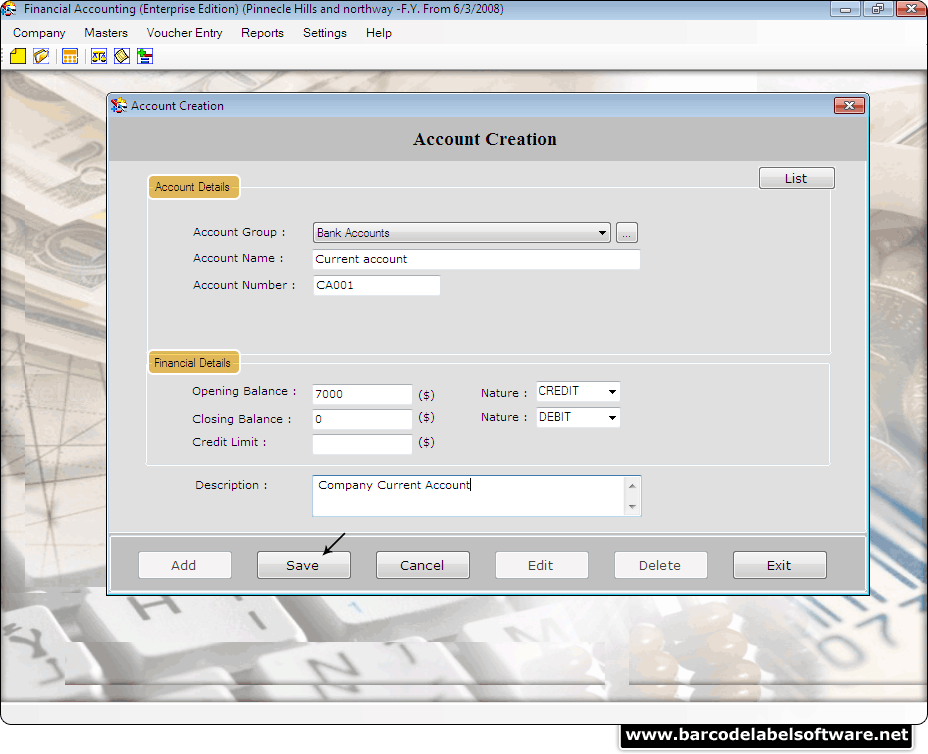Close the Account Creation dialog

click(x=848, y=106)
